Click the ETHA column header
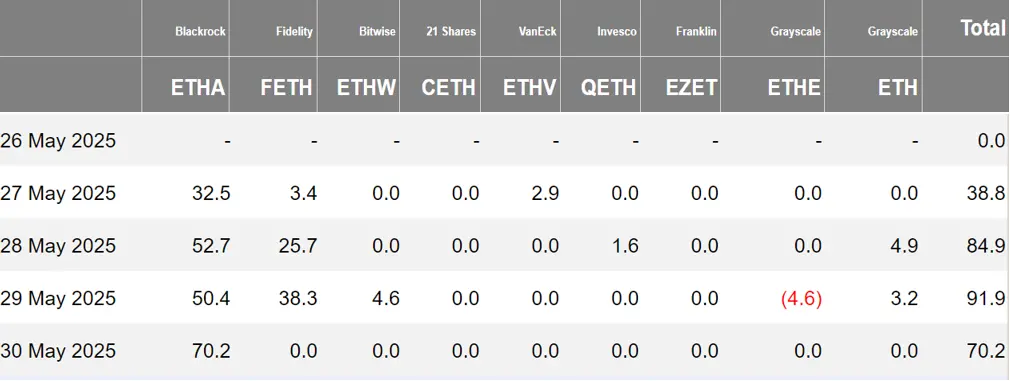 198,88
